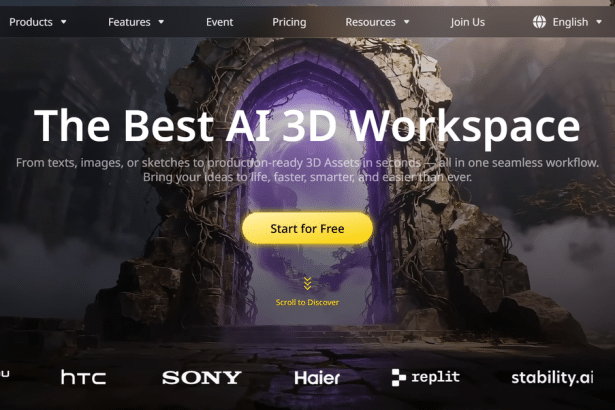Open the Resources menu

370,22
